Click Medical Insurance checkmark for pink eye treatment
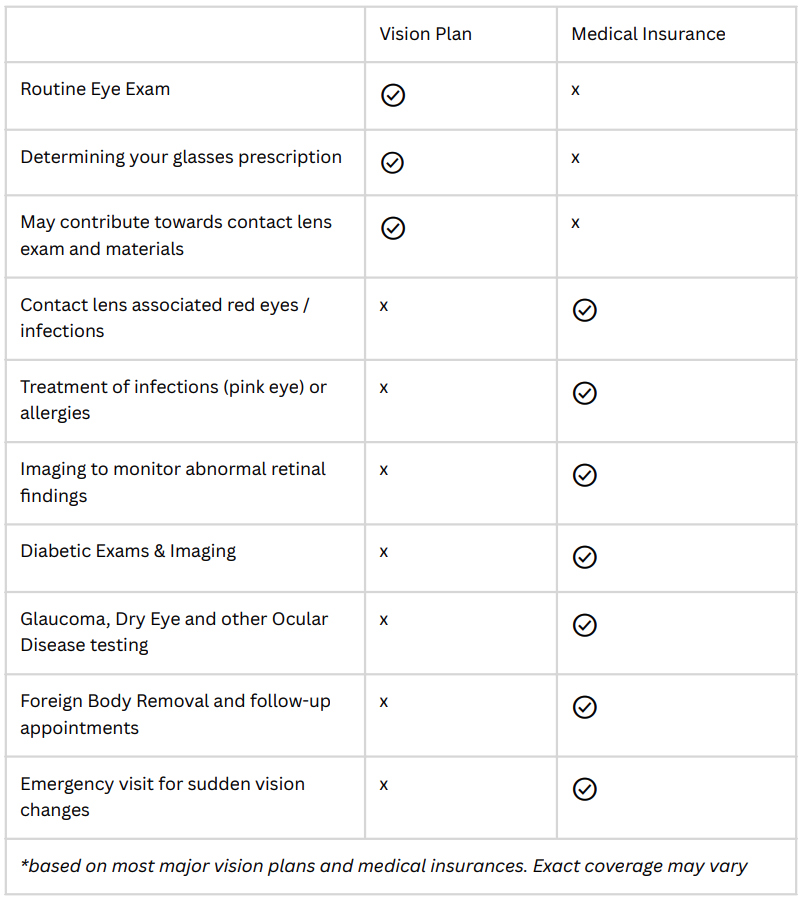Image resolution: width=806 pixels, height=904 pixels. click(x=585, y=393)
